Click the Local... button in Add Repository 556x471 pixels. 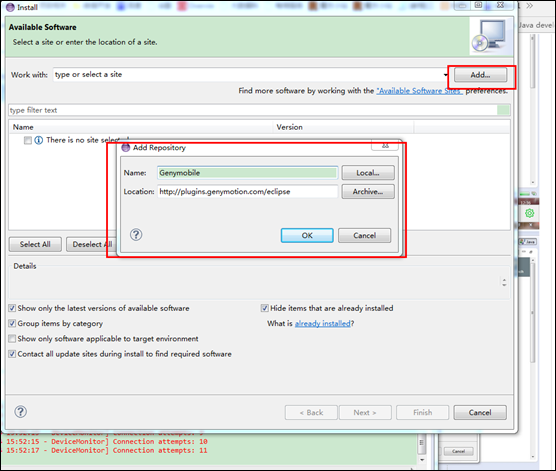(x=368, y=173)
